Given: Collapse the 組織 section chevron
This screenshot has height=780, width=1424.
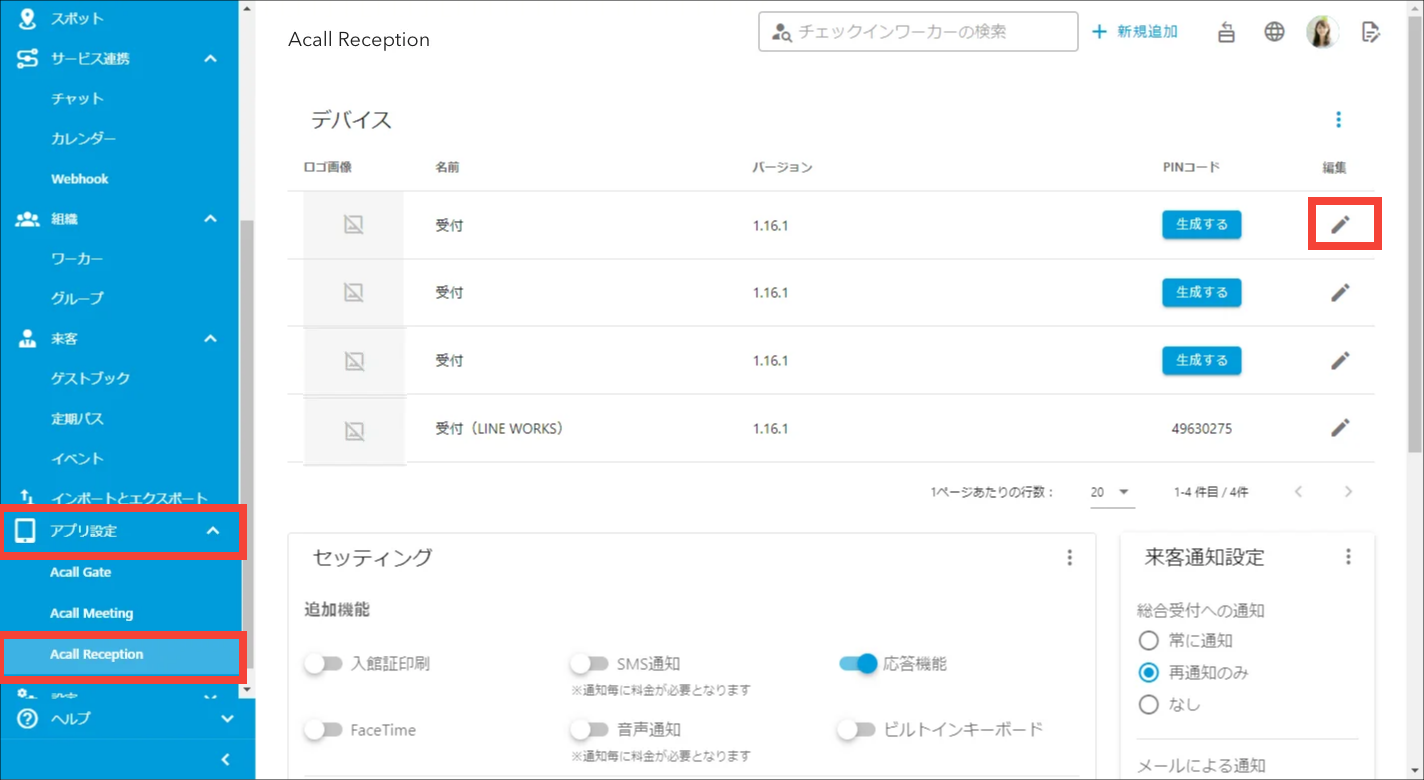Looking at the screenshot, I should coord(210,219).
